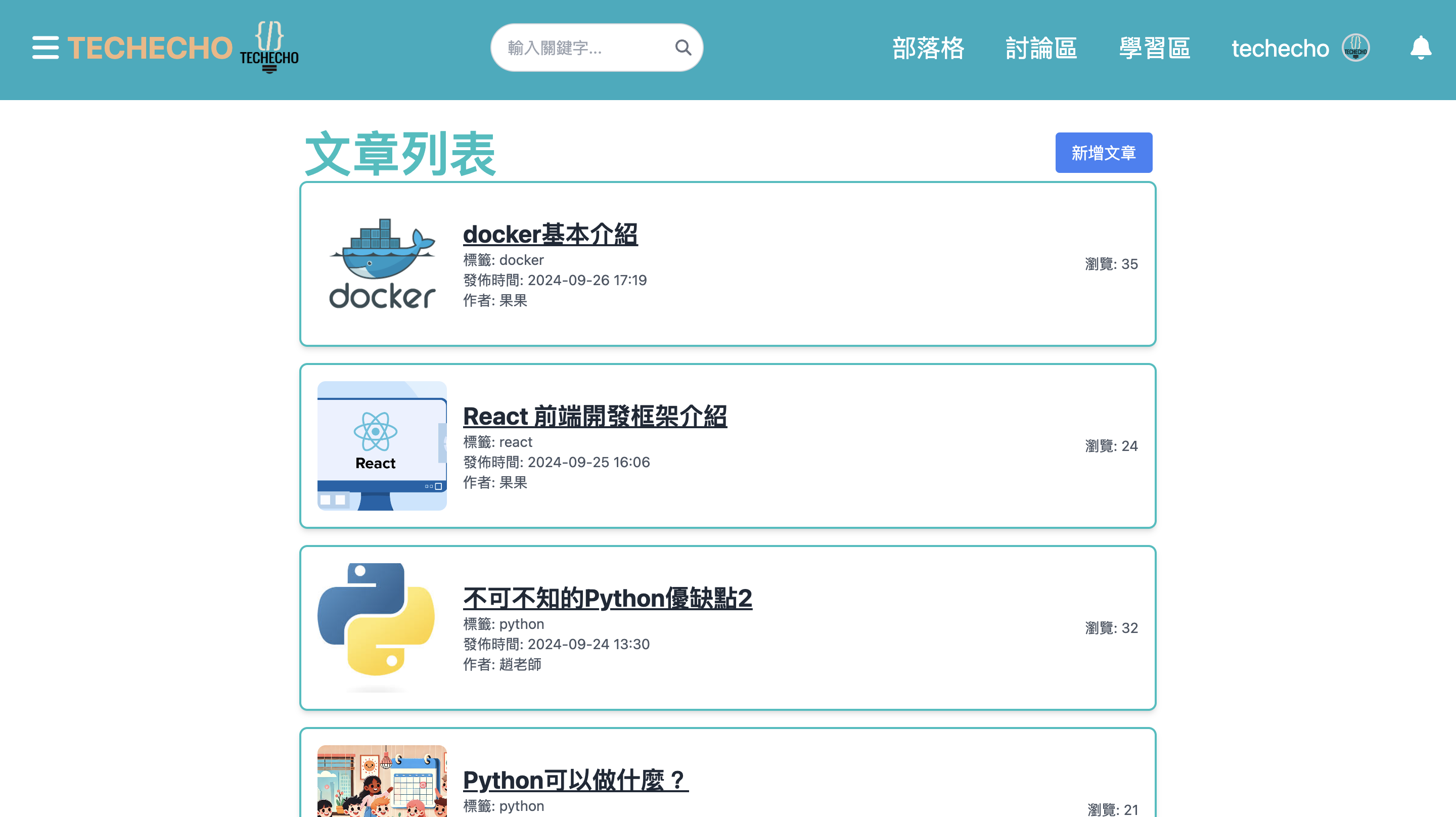Open 不可不知的Python優缺點2 article
1456x817 pixels.
(x=607, y=598)
